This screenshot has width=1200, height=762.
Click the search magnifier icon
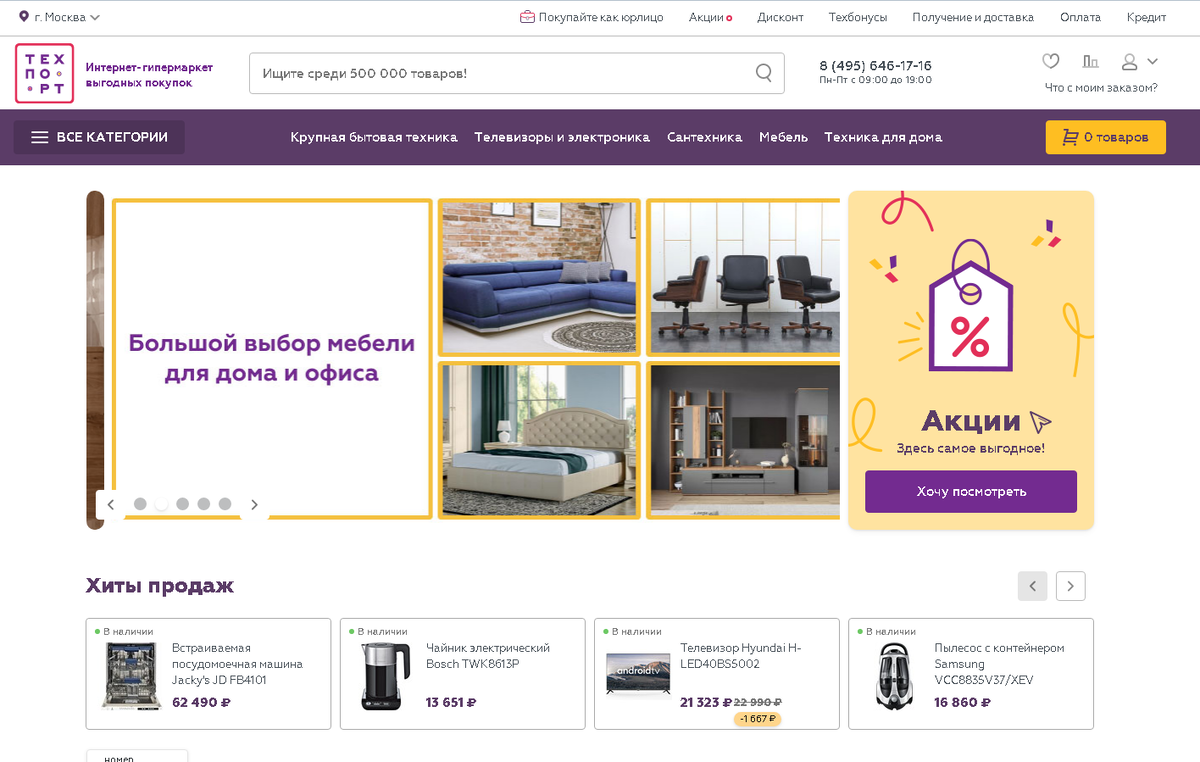pyautogui.click(x=764, y=73)
